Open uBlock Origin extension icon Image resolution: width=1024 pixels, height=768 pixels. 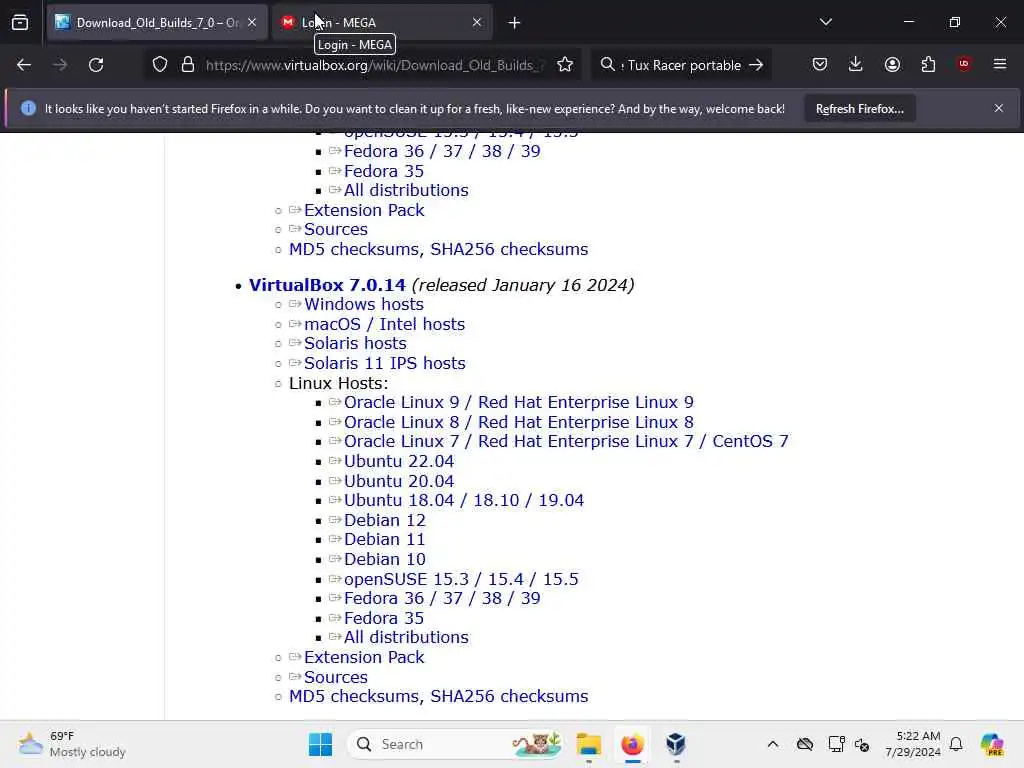(x=964, y=64)
